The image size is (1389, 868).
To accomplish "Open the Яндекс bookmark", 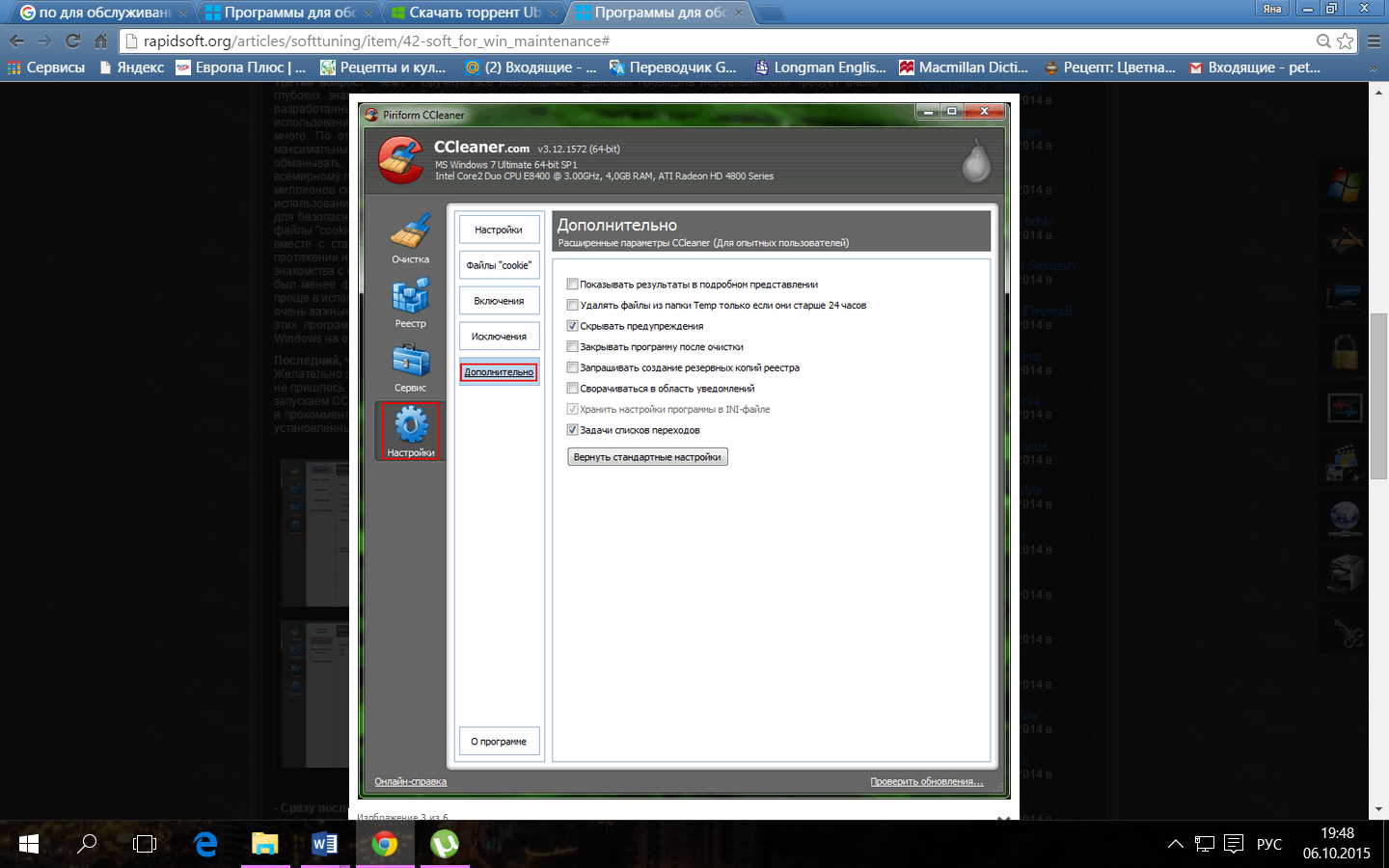I will tap(131, 68).
